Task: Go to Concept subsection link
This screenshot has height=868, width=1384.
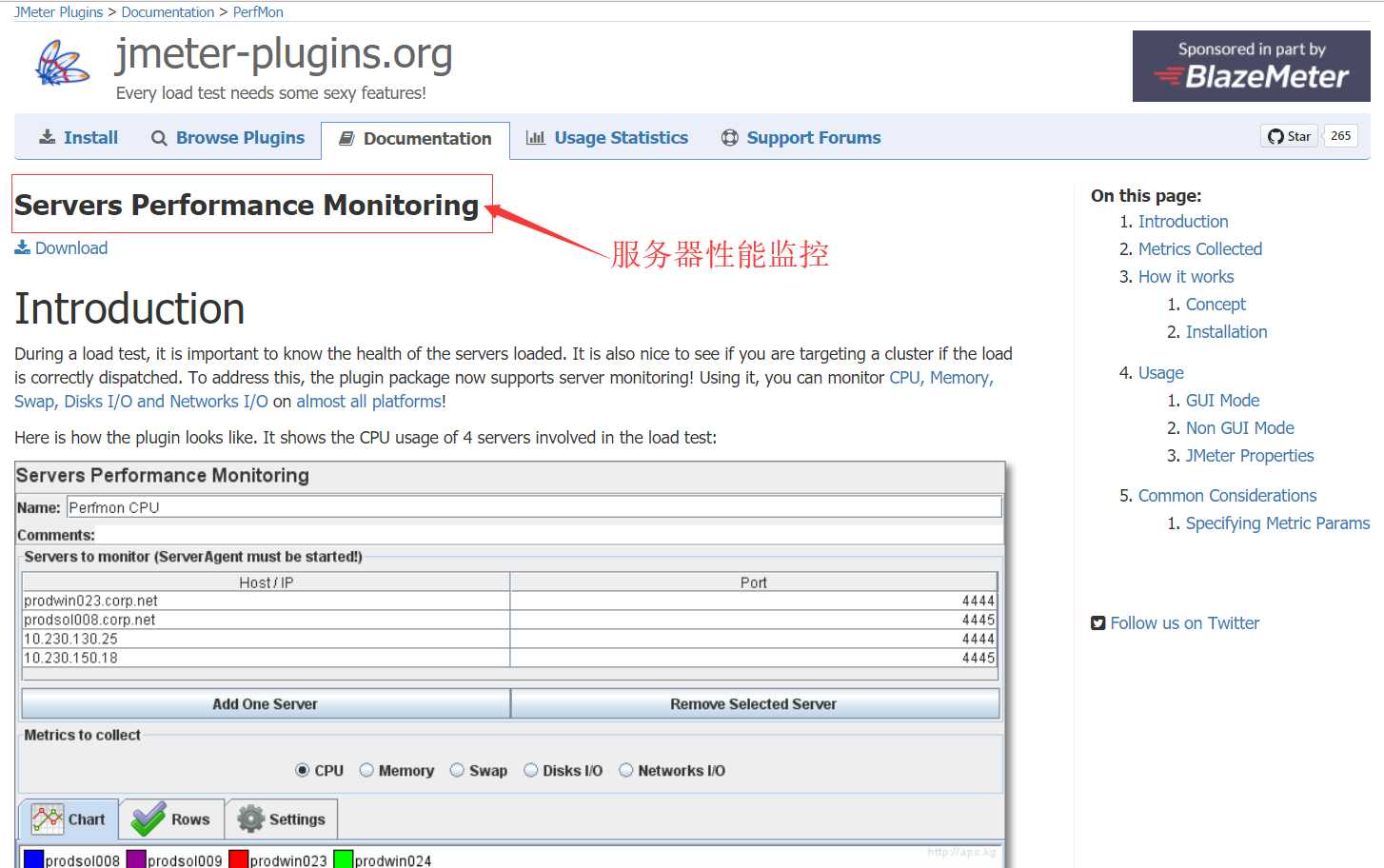Action: tap(1216, 305)
